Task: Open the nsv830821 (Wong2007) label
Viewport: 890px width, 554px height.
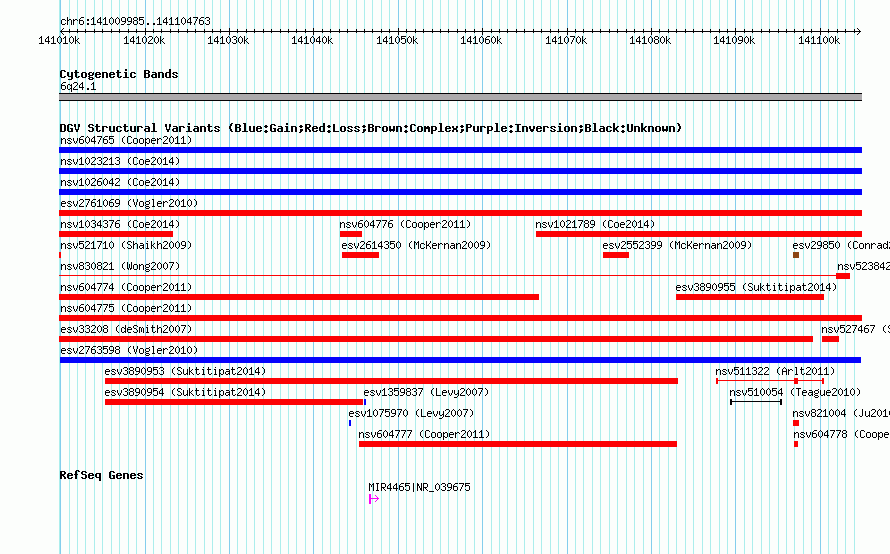Action: point(120,266)
